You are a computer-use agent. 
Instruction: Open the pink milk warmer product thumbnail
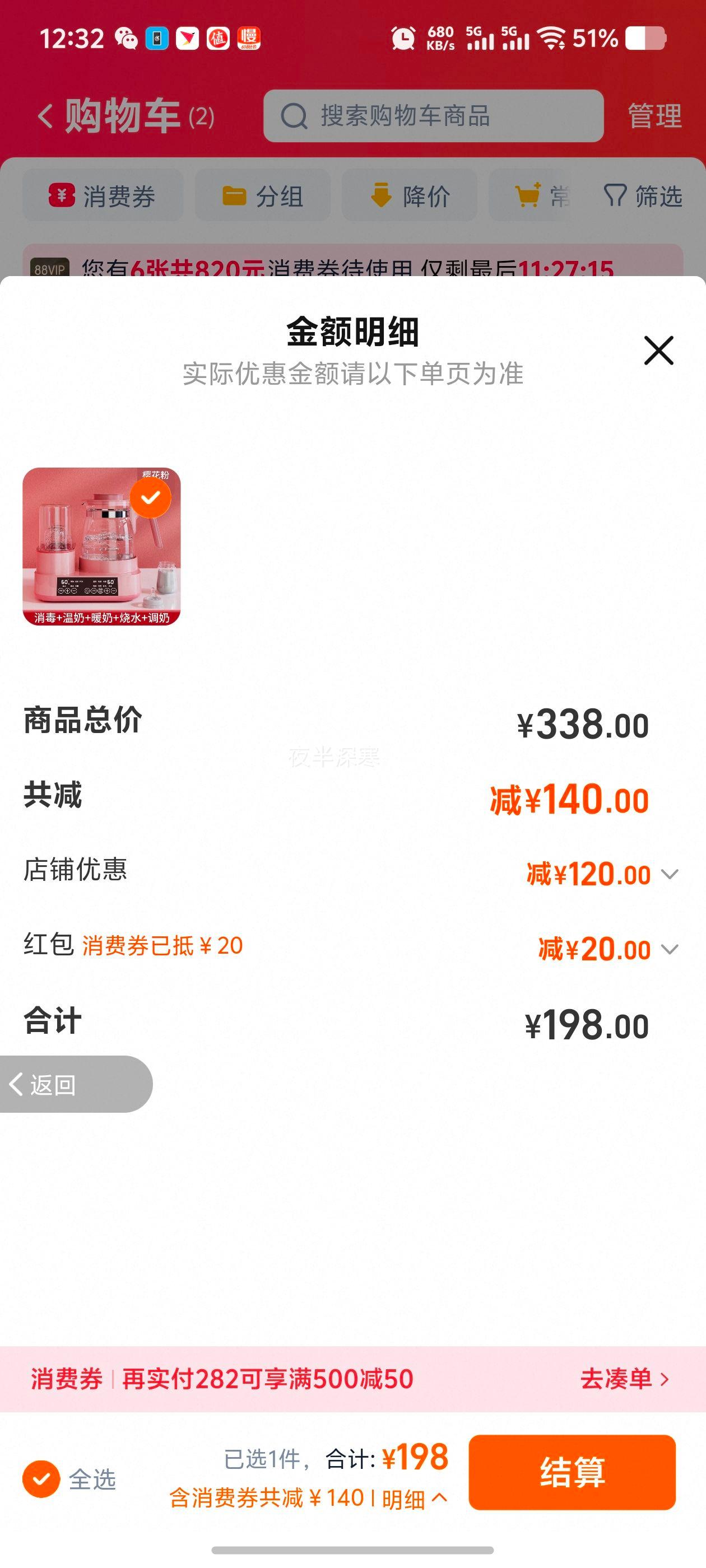(x=102, y=547)
